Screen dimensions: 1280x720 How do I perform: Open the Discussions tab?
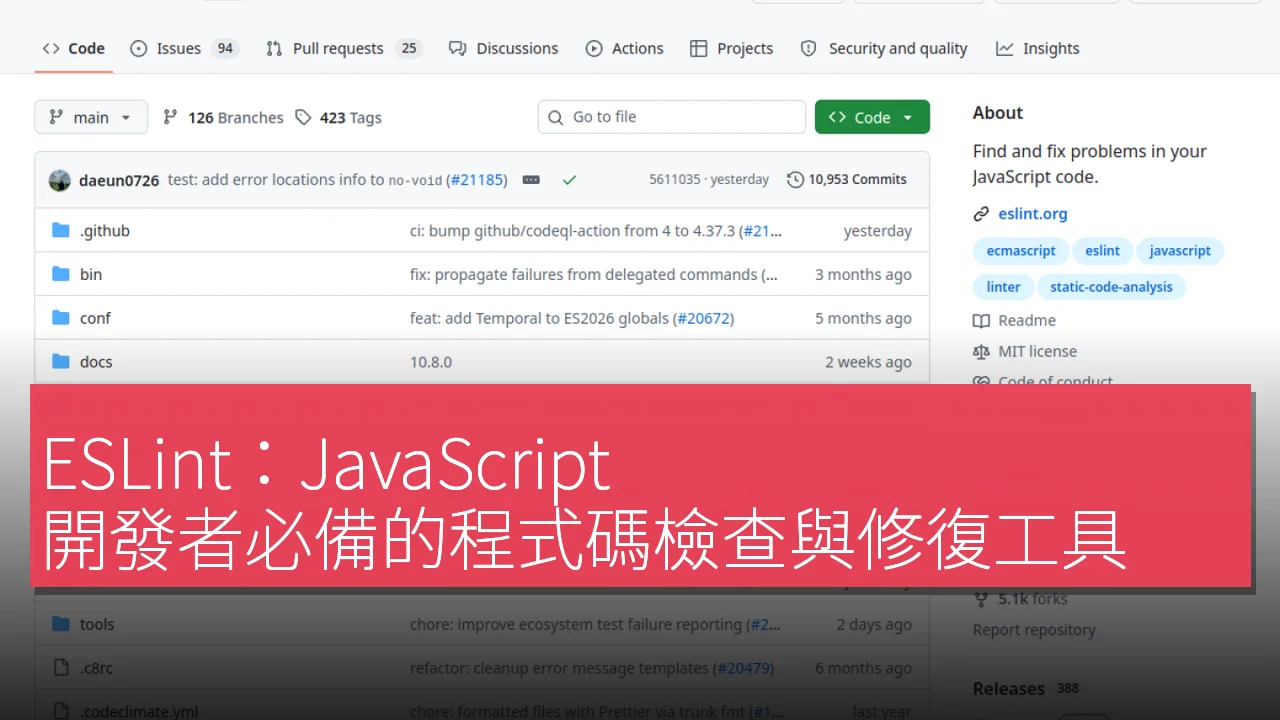pyautogui.click(x=504, y=48)
